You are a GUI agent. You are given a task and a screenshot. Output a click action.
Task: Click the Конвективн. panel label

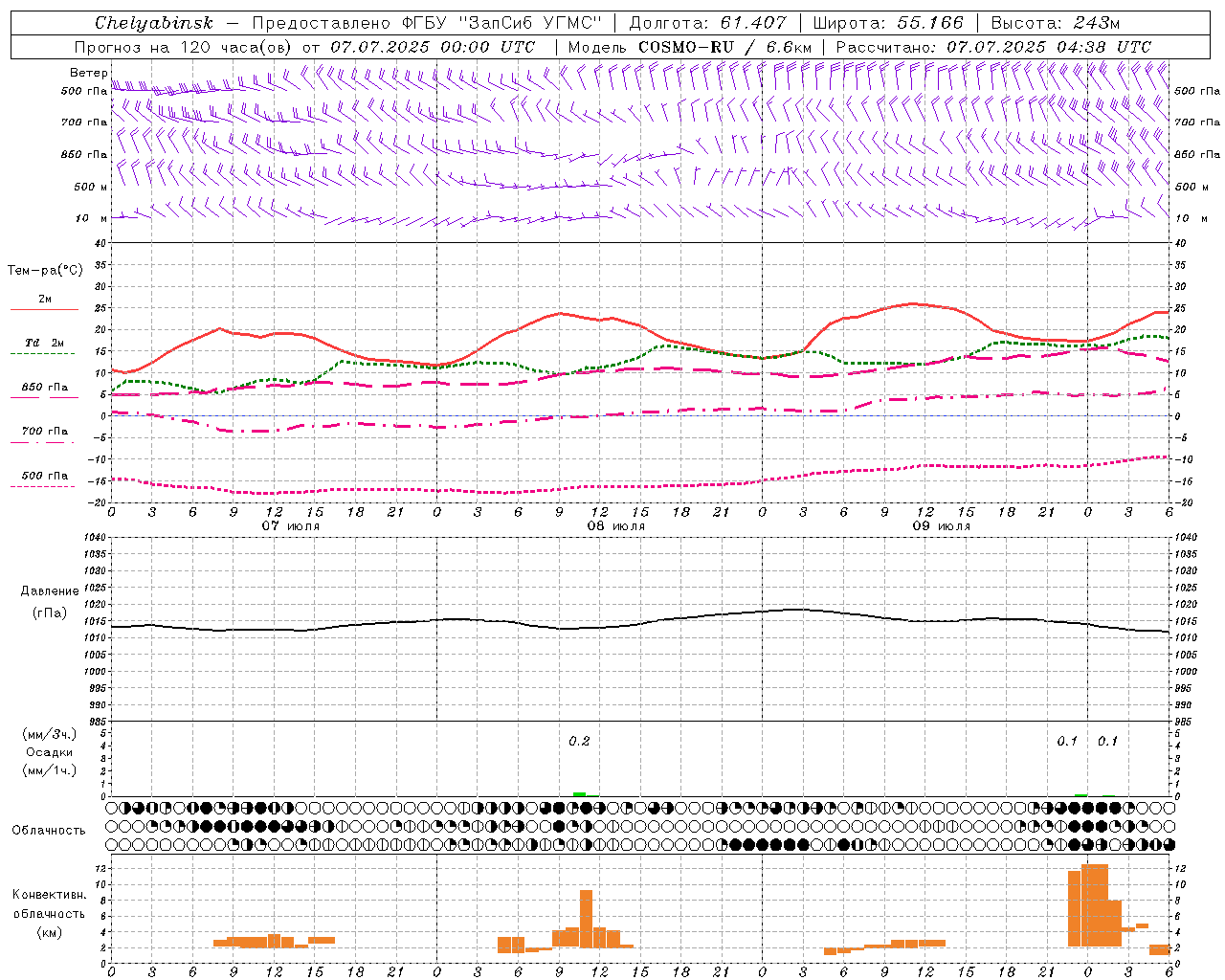pyautogui.click(x=49, y=895)
